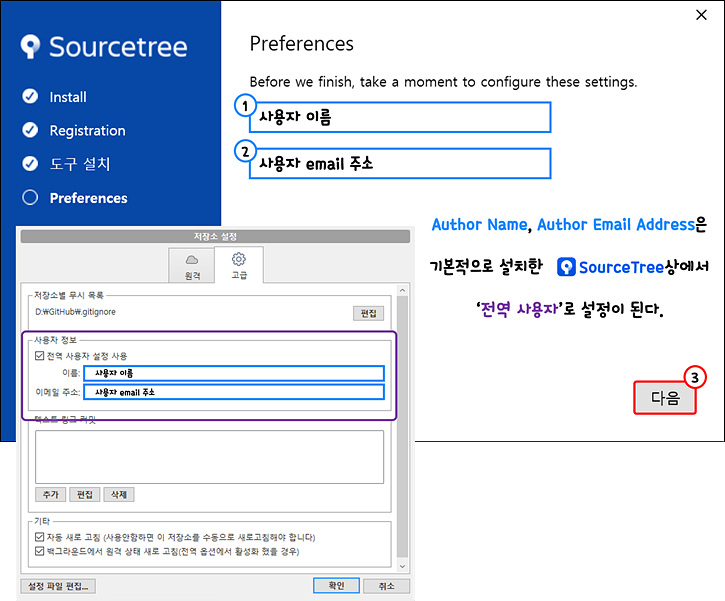The height and width of the screenshot is (601, 725).
Task: Click the D:\GitHub\.gitignore path text
Action: (75, 312)
